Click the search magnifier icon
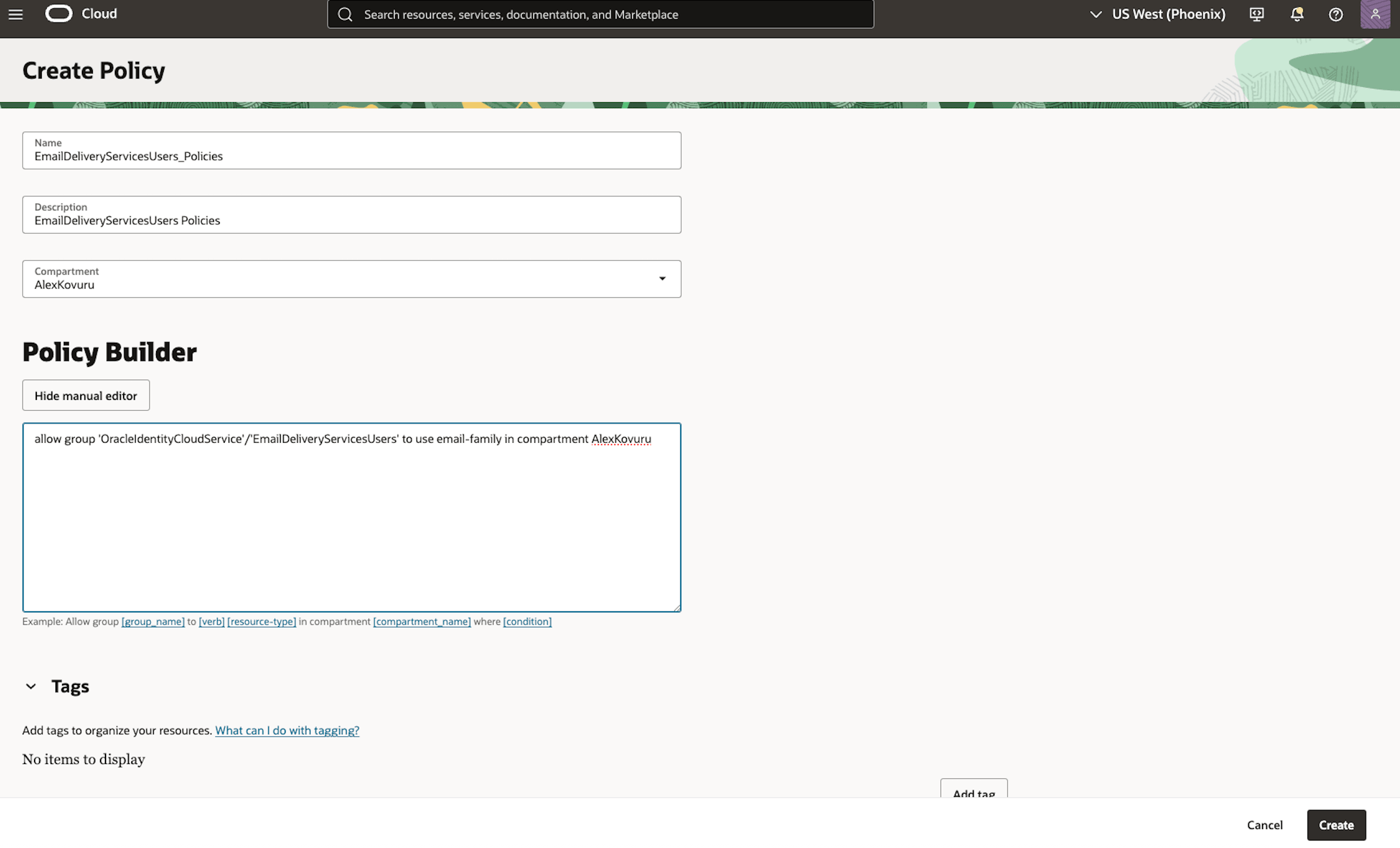This screenshot has width=1400, height=848. 346,14
